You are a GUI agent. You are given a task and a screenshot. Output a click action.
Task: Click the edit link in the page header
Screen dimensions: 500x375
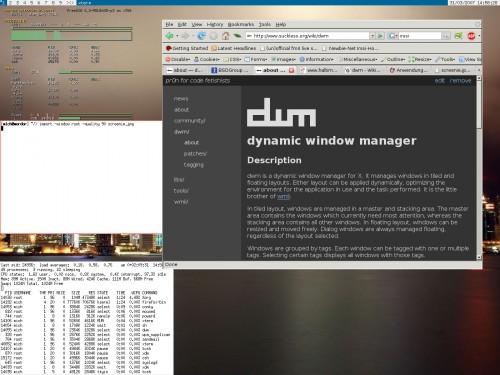[439, 81]
